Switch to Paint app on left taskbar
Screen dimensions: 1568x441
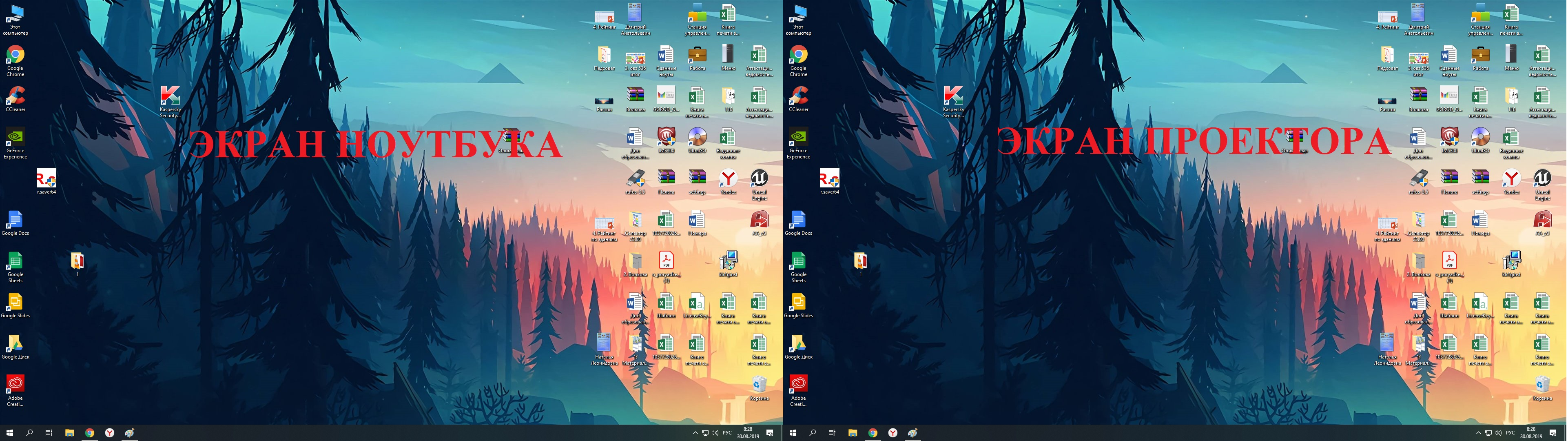pos(129,433)
